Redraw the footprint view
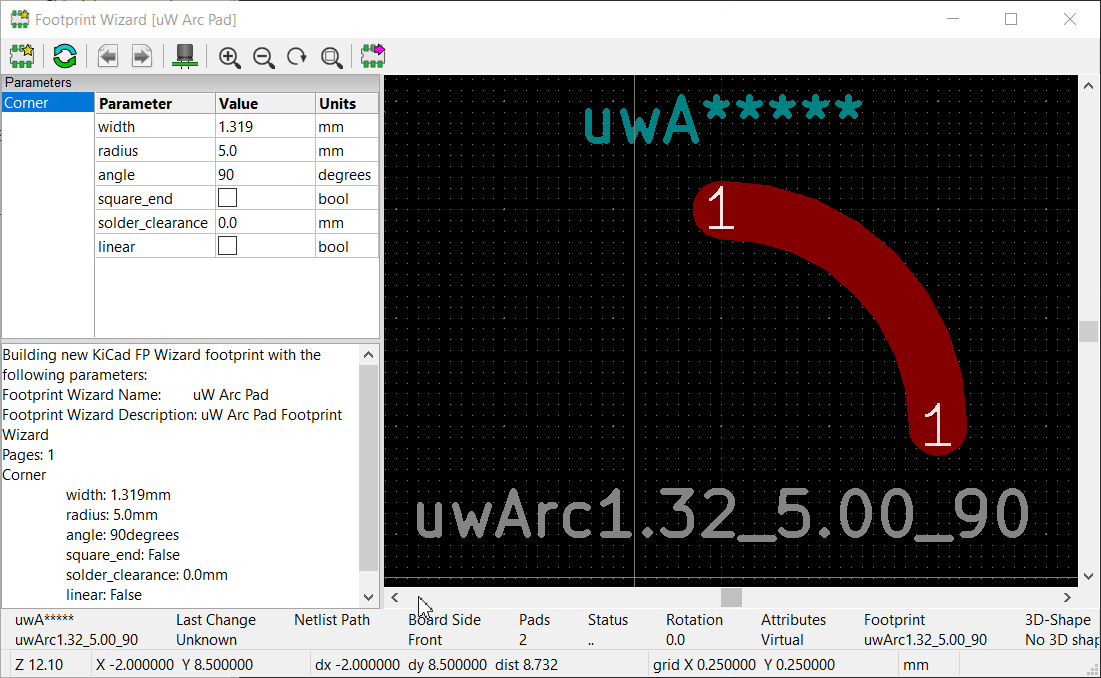 click(297, 57)
